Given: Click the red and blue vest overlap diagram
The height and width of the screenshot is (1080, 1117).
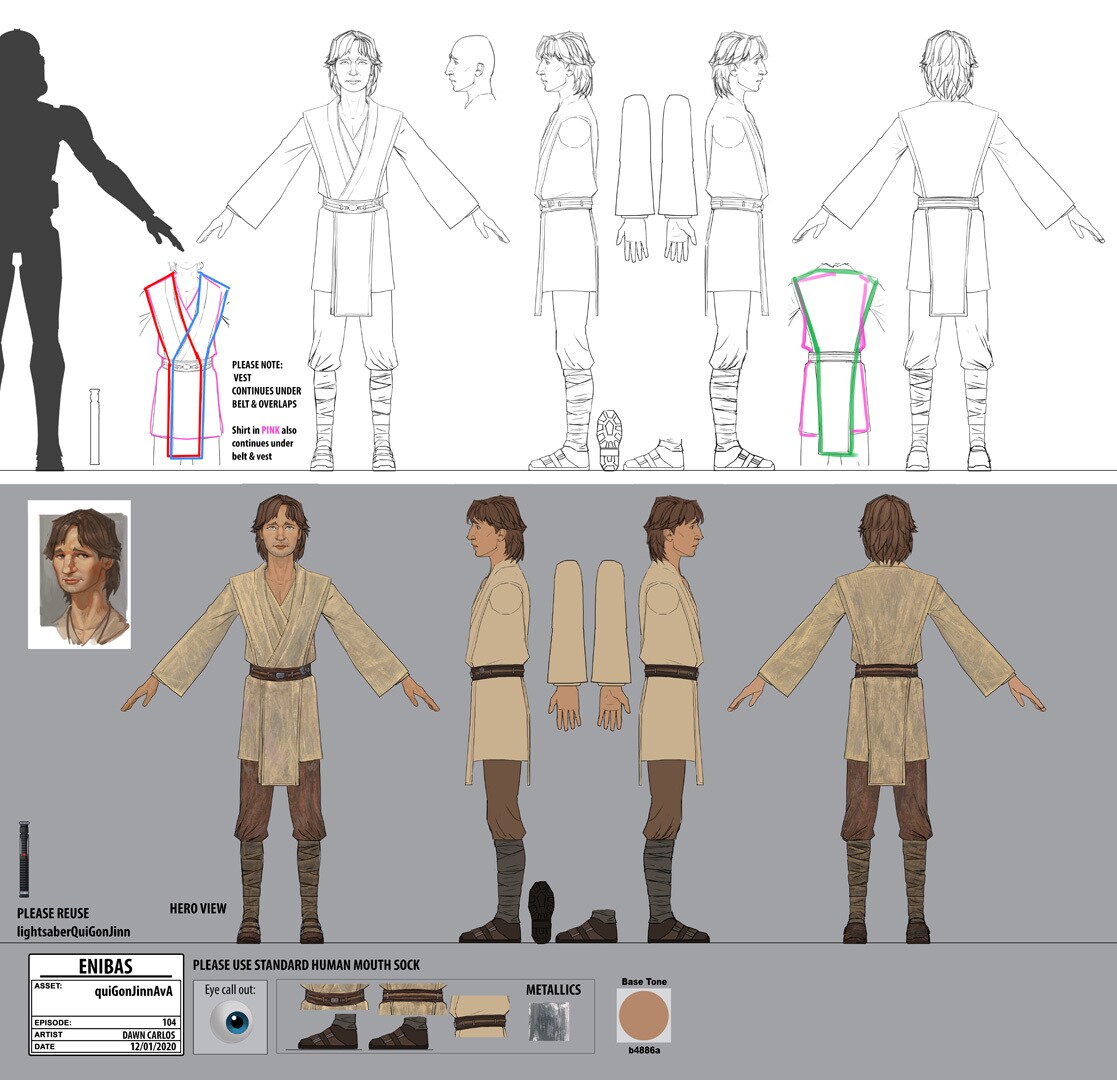Looking at the screenshot, I should point(187,362).
